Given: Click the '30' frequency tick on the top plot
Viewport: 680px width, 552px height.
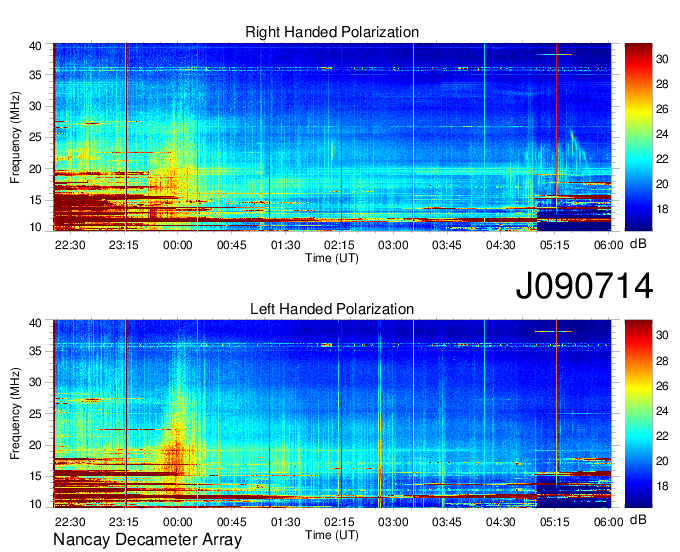Looking at the screenshot, I should coord(35,106).
